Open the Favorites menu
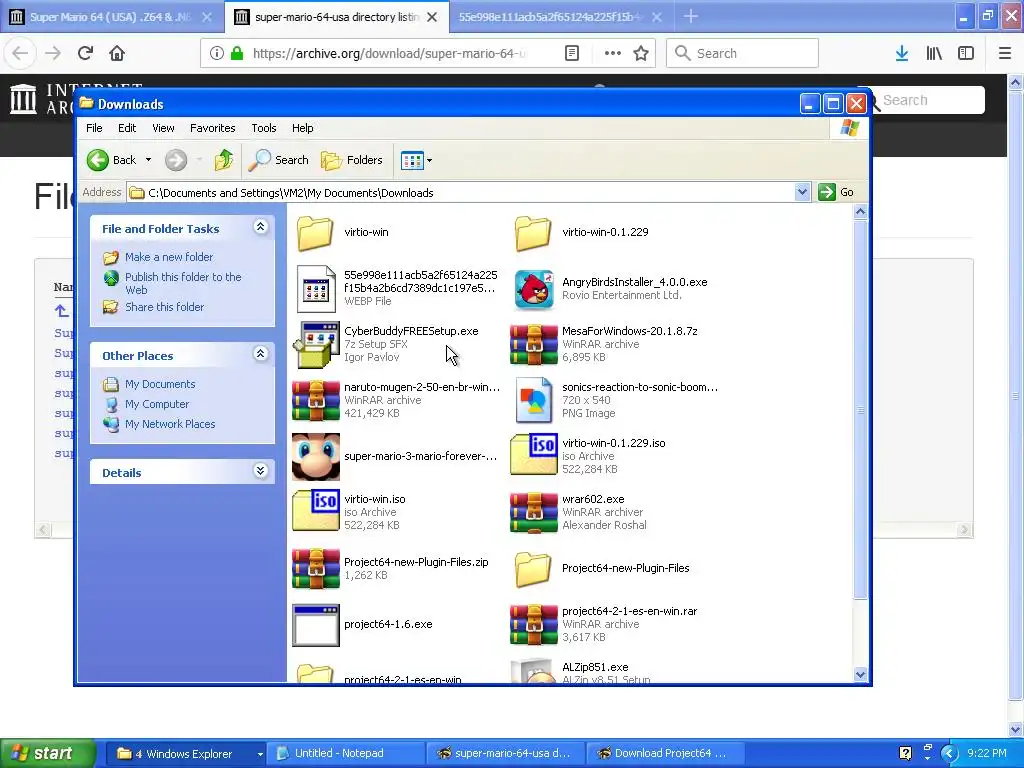The height and width of the screenshot is (768, 1024). click(212, 128)
